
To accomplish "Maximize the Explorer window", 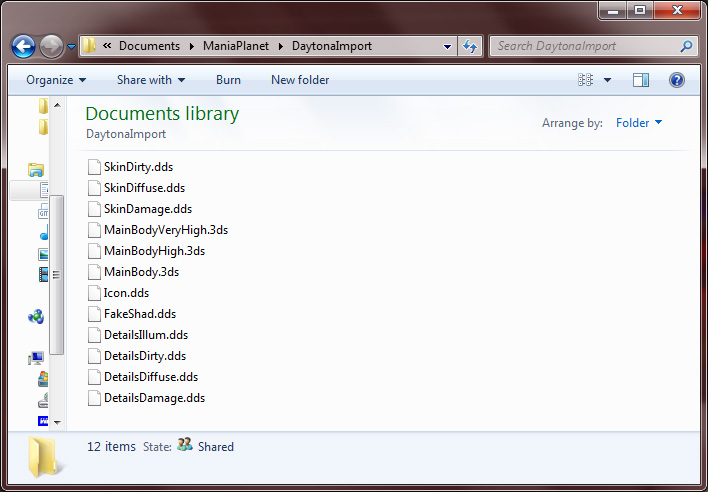I will click(x=640, y=10).
